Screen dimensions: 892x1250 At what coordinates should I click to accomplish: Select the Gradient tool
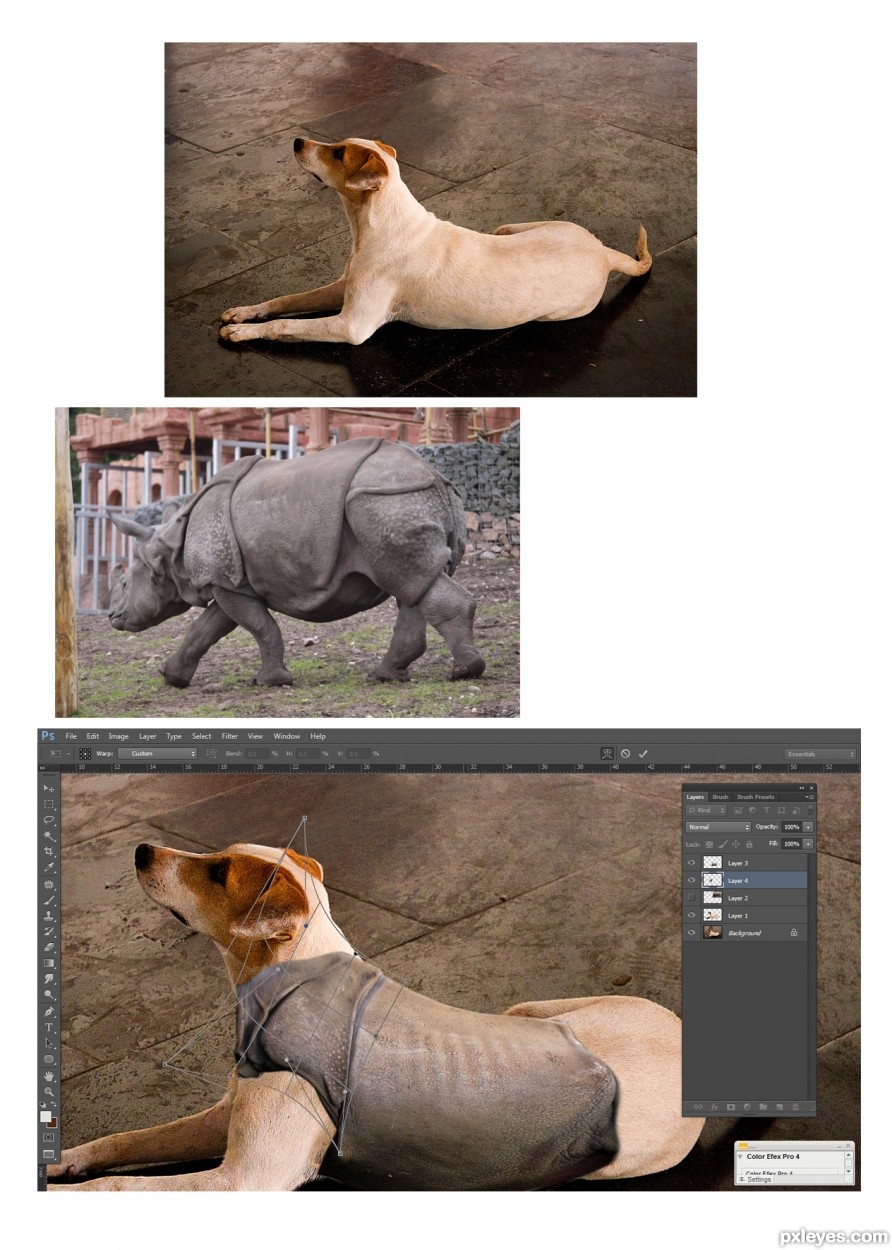pos(49,963)
